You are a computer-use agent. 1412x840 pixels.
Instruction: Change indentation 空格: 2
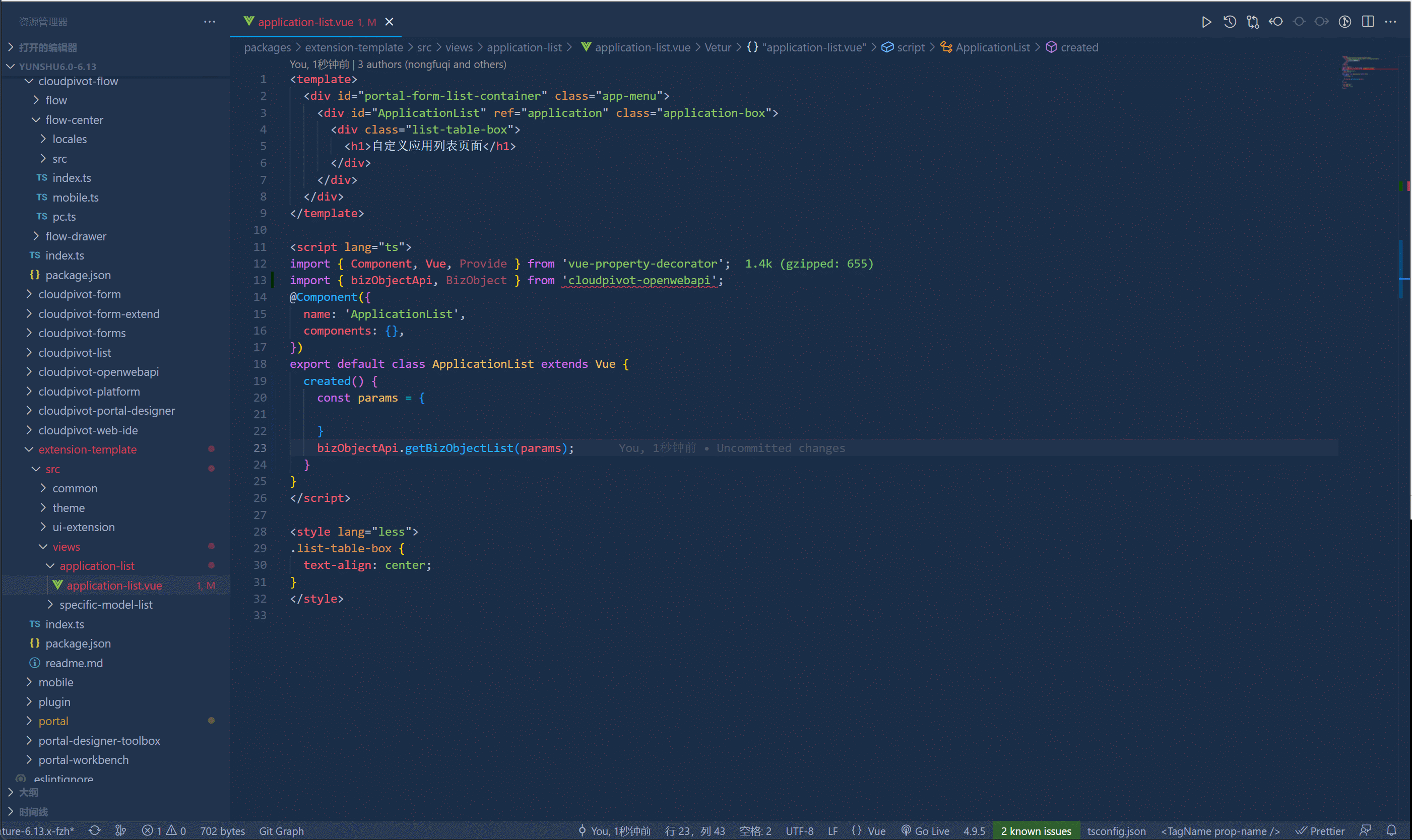pos(755,831)
